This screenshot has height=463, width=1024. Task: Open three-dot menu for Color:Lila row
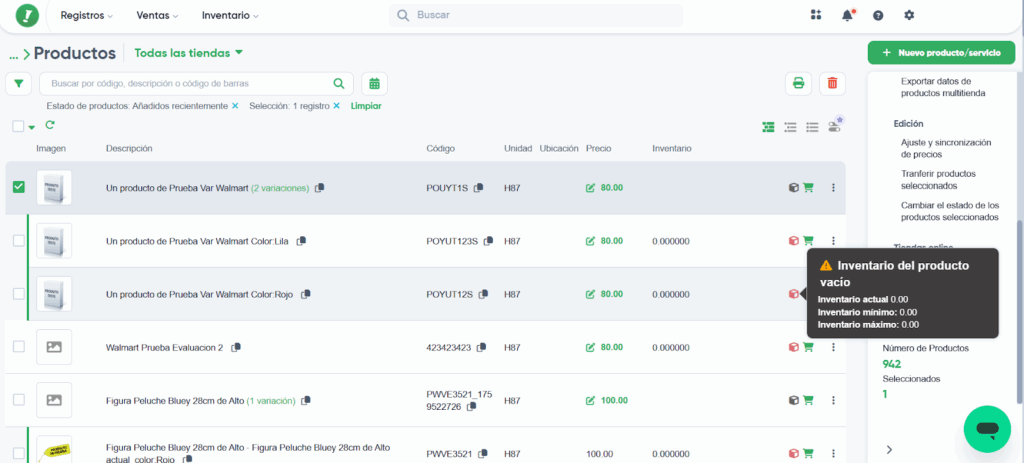[833, 241]
